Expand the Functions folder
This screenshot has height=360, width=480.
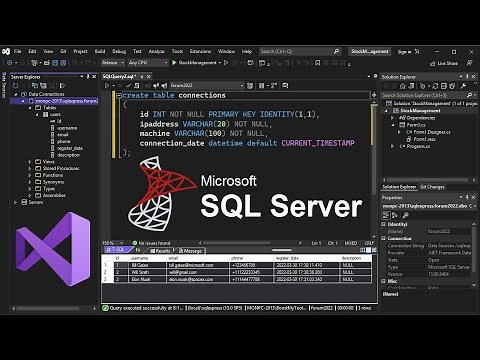point(30,175)
